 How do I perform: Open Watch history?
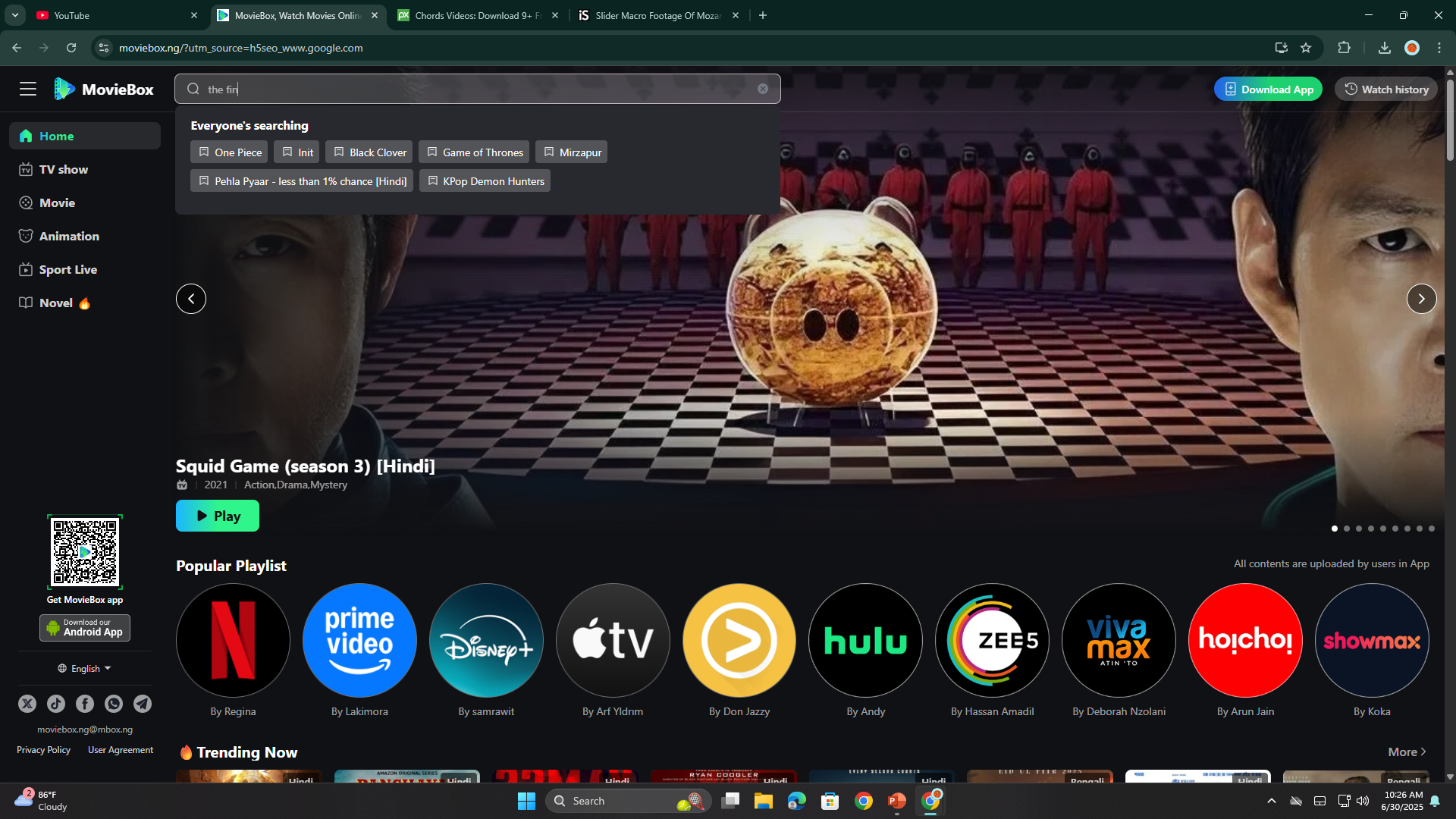1385,89
